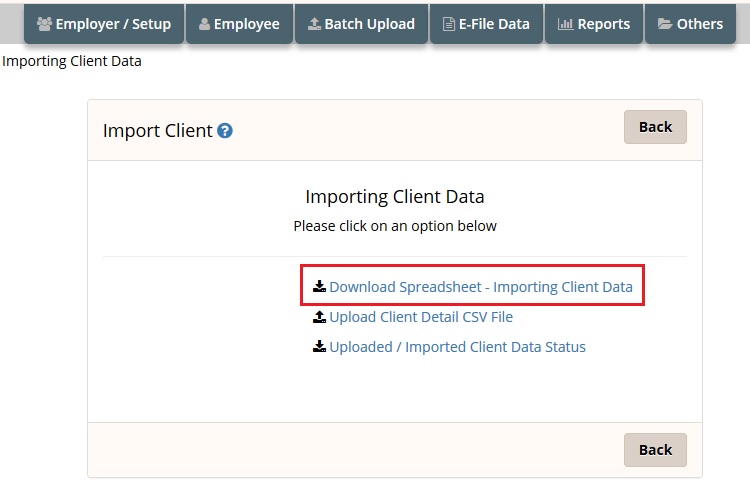750x487 pixels.
Task: Click the people icon on Employer / Setup
Action: (x=44, y=24)
